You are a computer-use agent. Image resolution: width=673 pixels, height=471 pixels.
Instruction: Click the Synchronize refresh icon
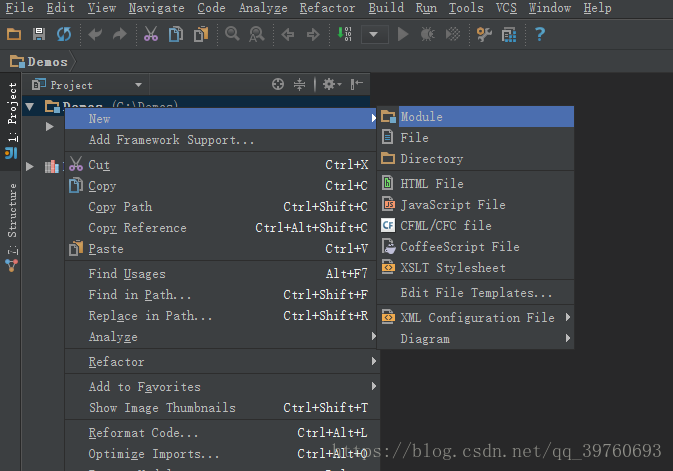point(64,34)
